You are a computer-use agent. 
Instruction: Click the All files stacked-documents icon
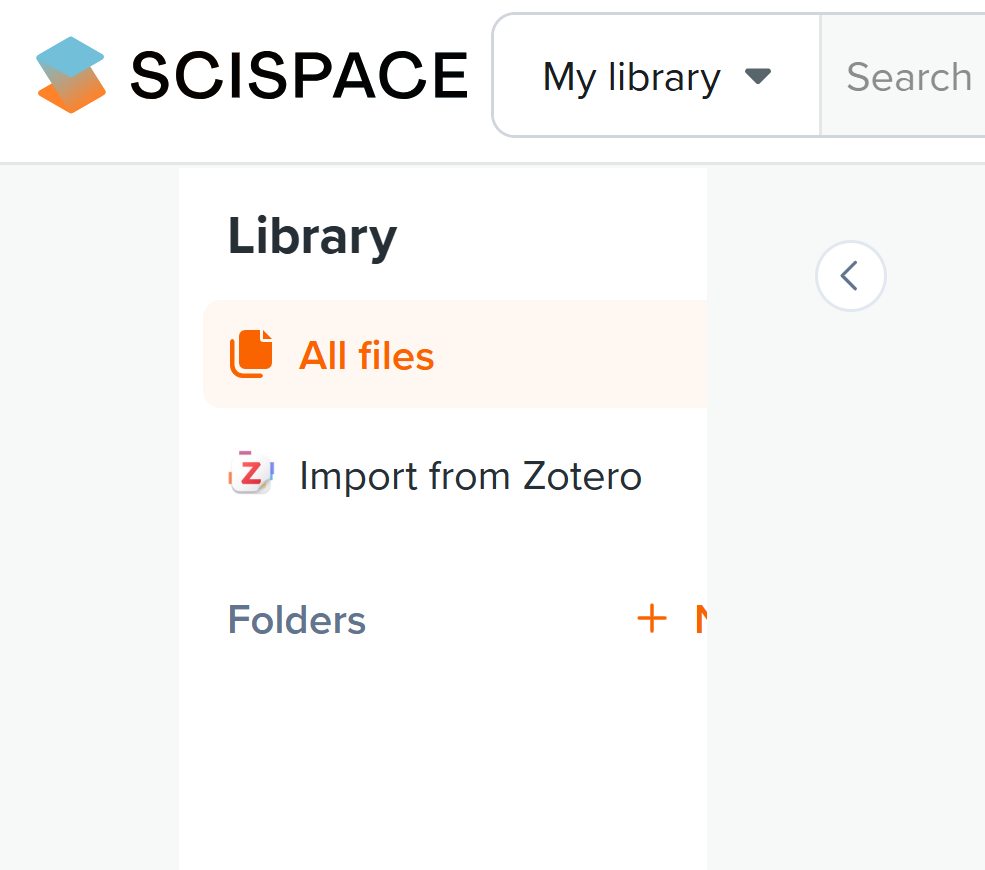click(x=251, y=355)
